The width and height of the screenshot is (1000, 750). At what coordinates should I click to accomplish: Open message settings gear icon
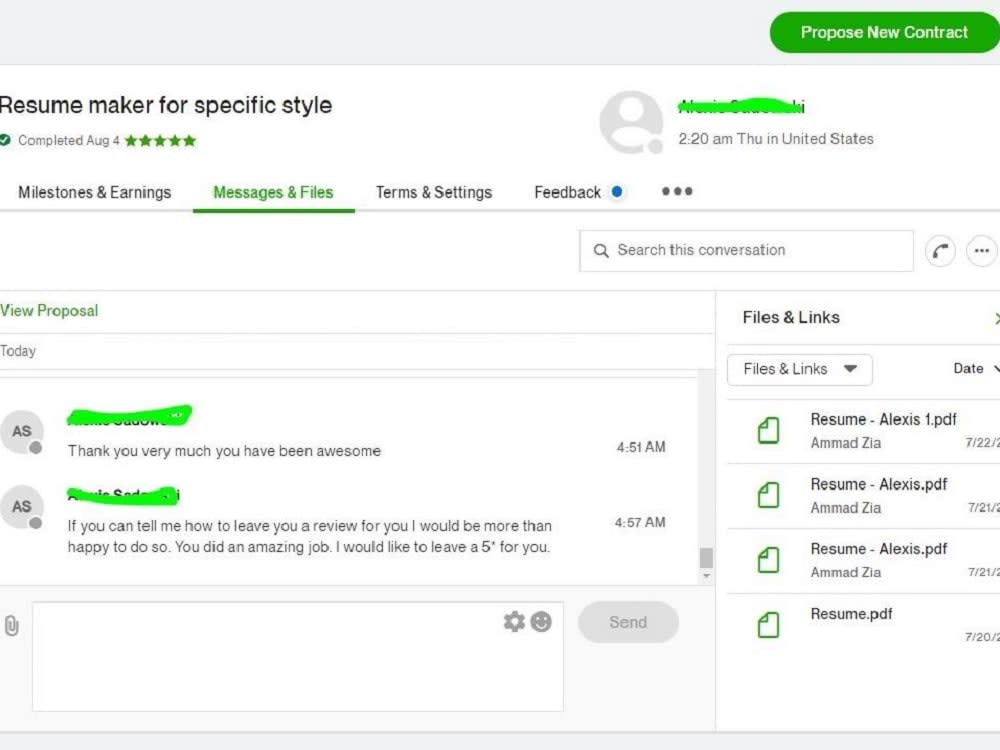click(x=514, y=622)
